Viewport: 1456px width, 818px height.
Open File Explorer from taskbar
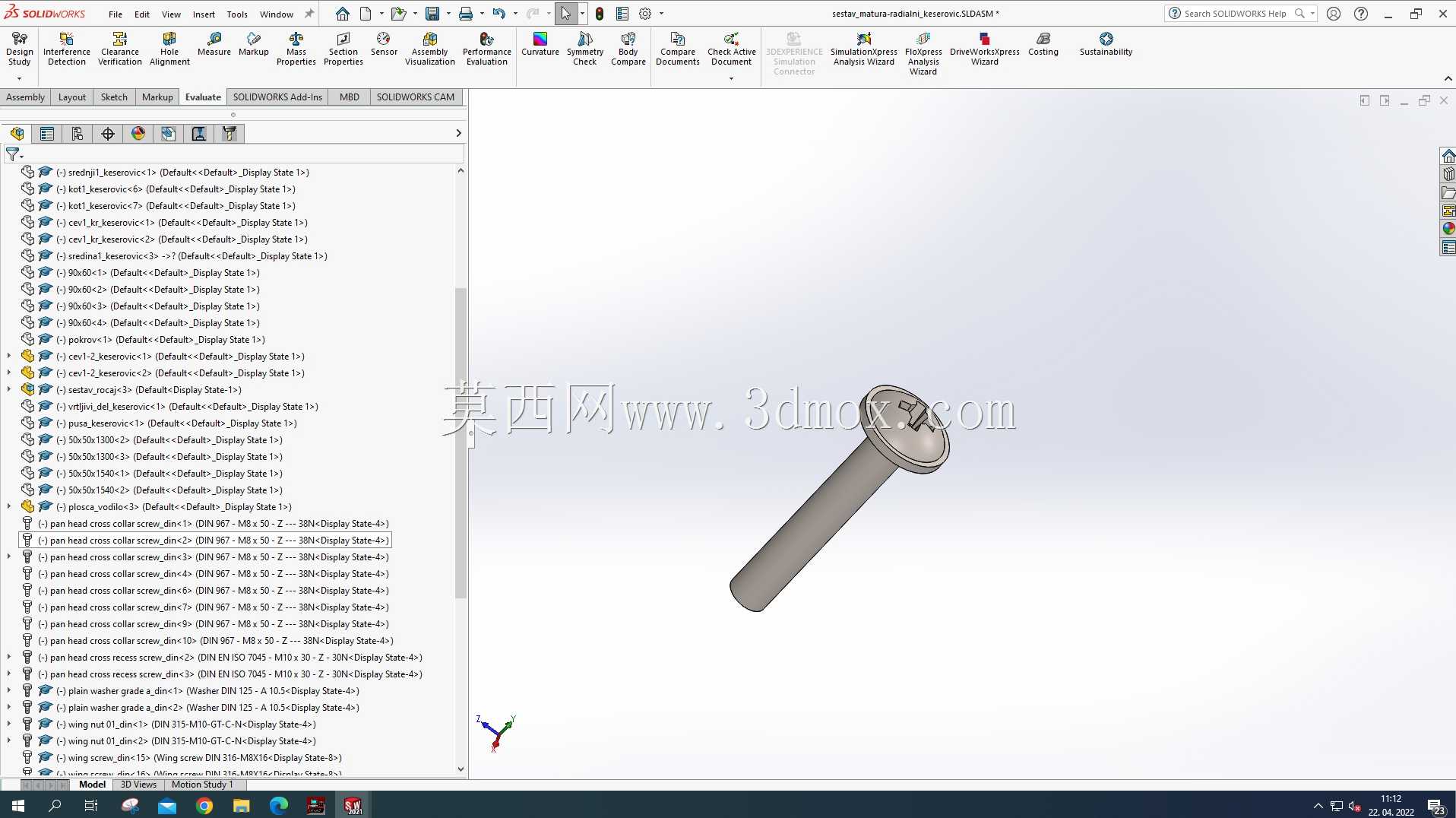coord(241,805)
